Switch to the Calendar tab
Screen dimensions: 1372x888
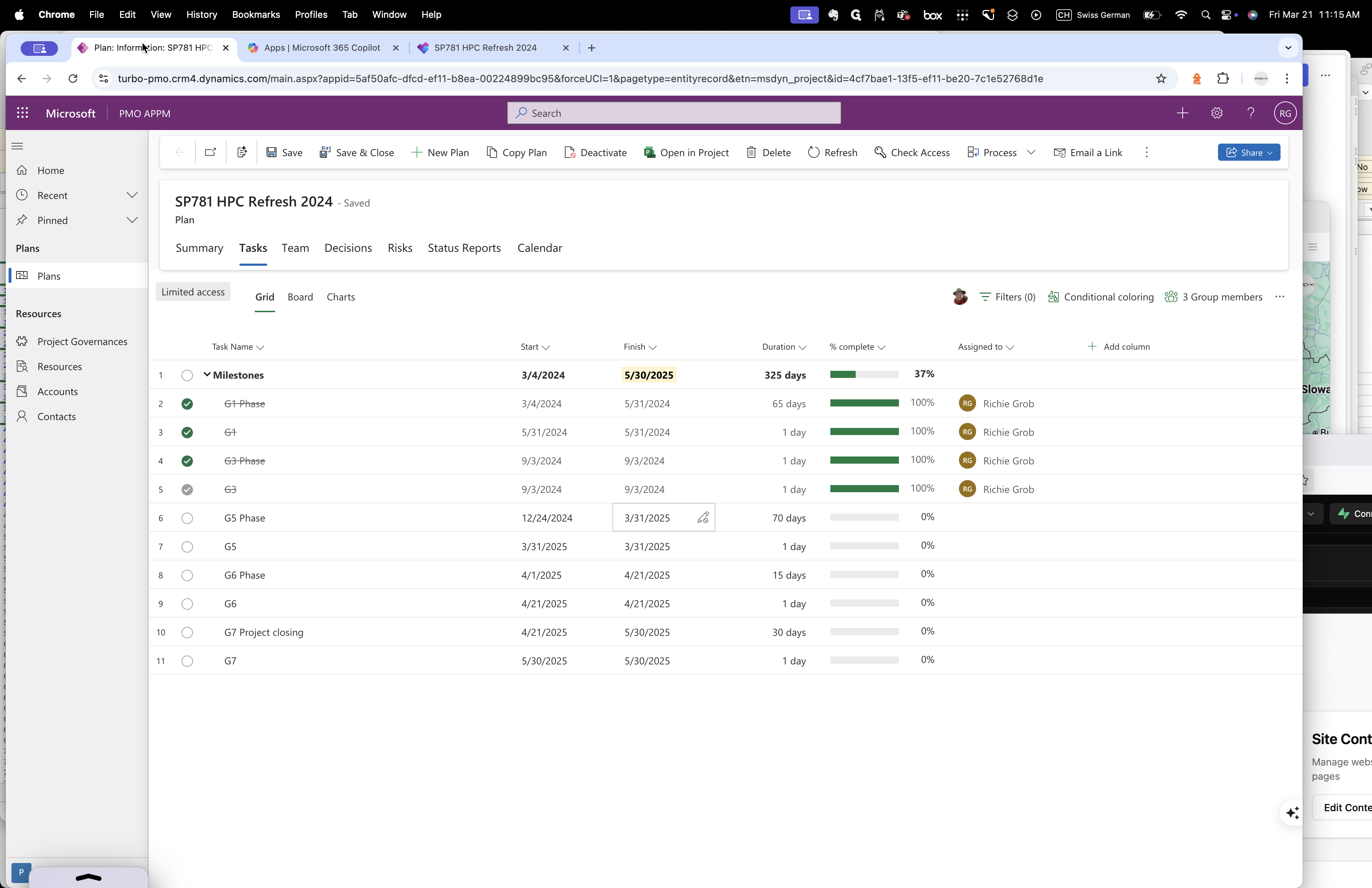point(540,248)
